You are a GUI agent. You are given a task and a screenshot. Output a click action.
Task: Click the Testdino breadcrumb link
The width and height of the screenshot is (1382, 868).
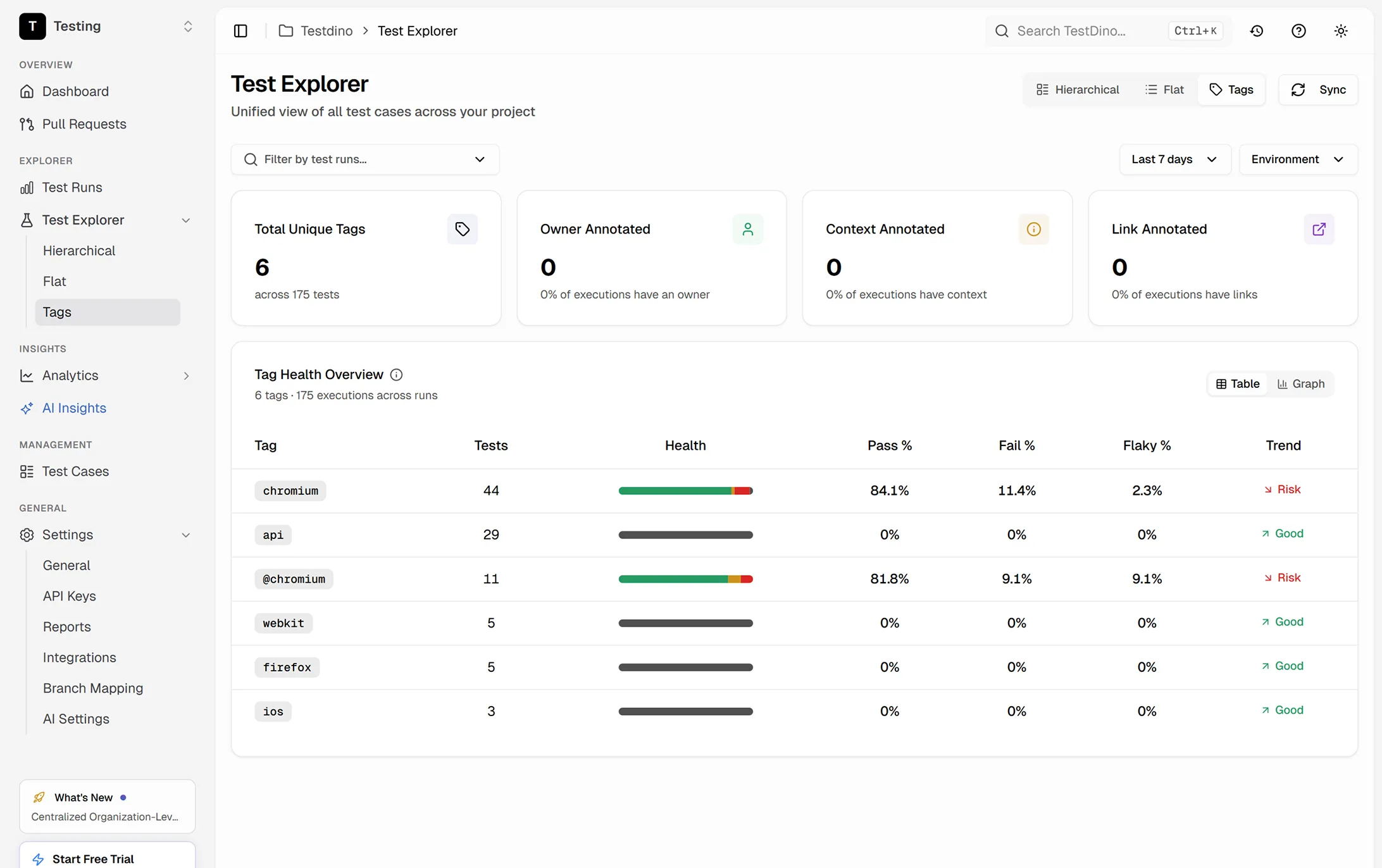tap(327, 30)
